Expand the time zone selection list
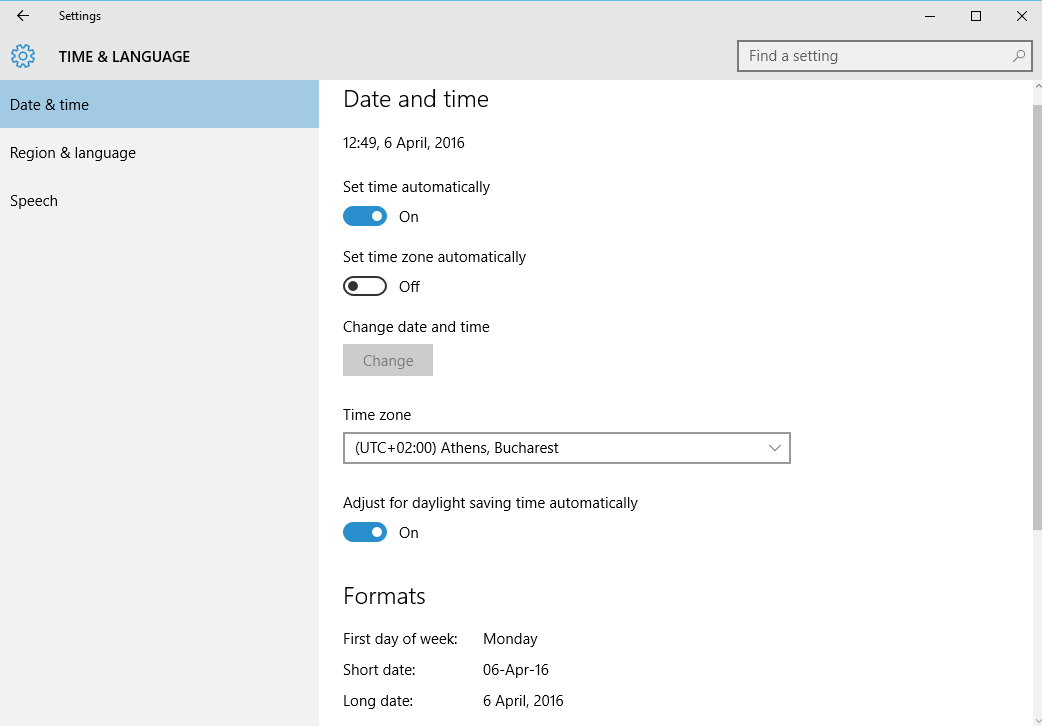The width and height of the screenshot is (1042, 726). click(x=567, y=448)
